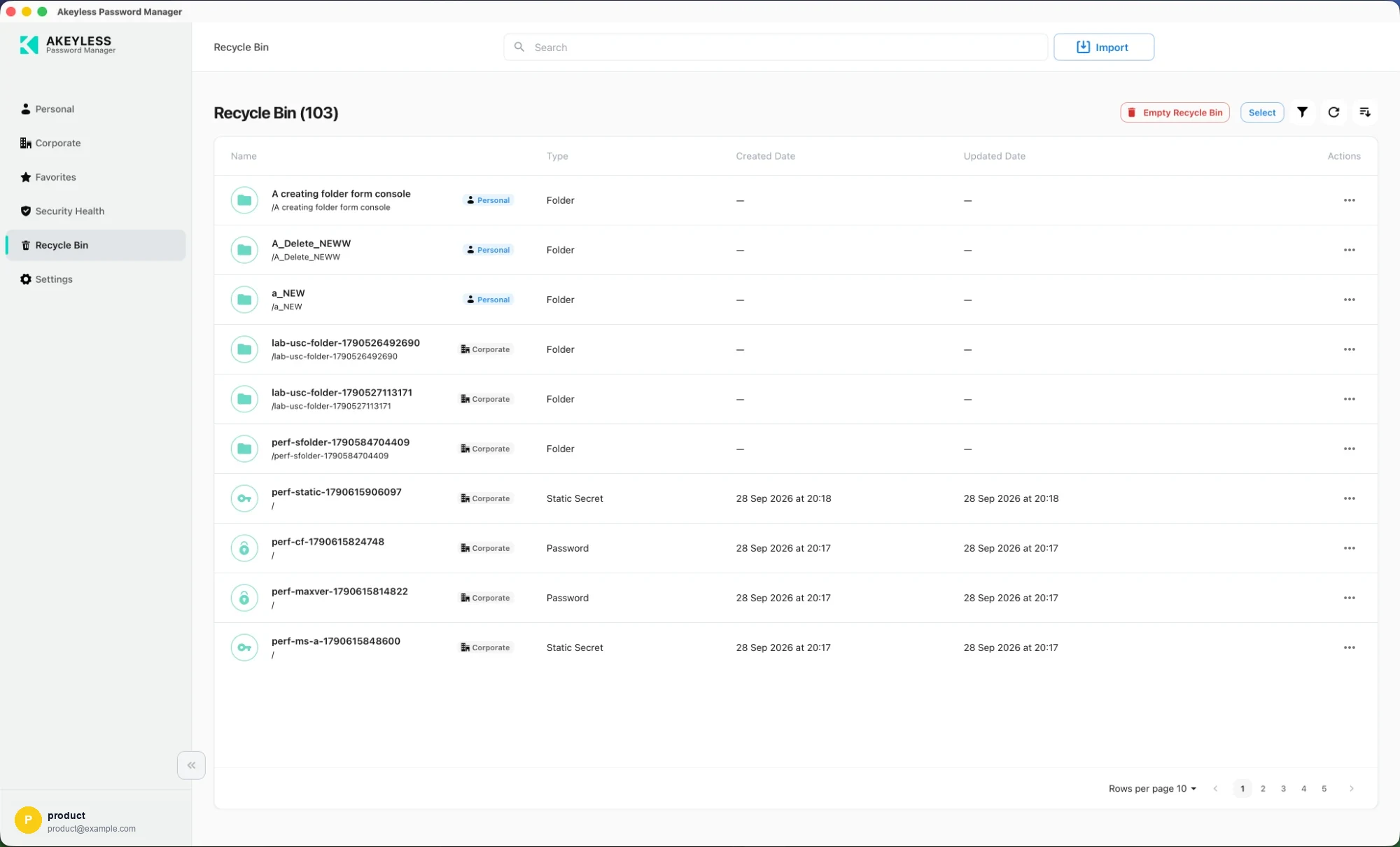Click Updated Date column header
This screenshot has width=1400, height=847.
pyautogui.click(x=994, y=156)
